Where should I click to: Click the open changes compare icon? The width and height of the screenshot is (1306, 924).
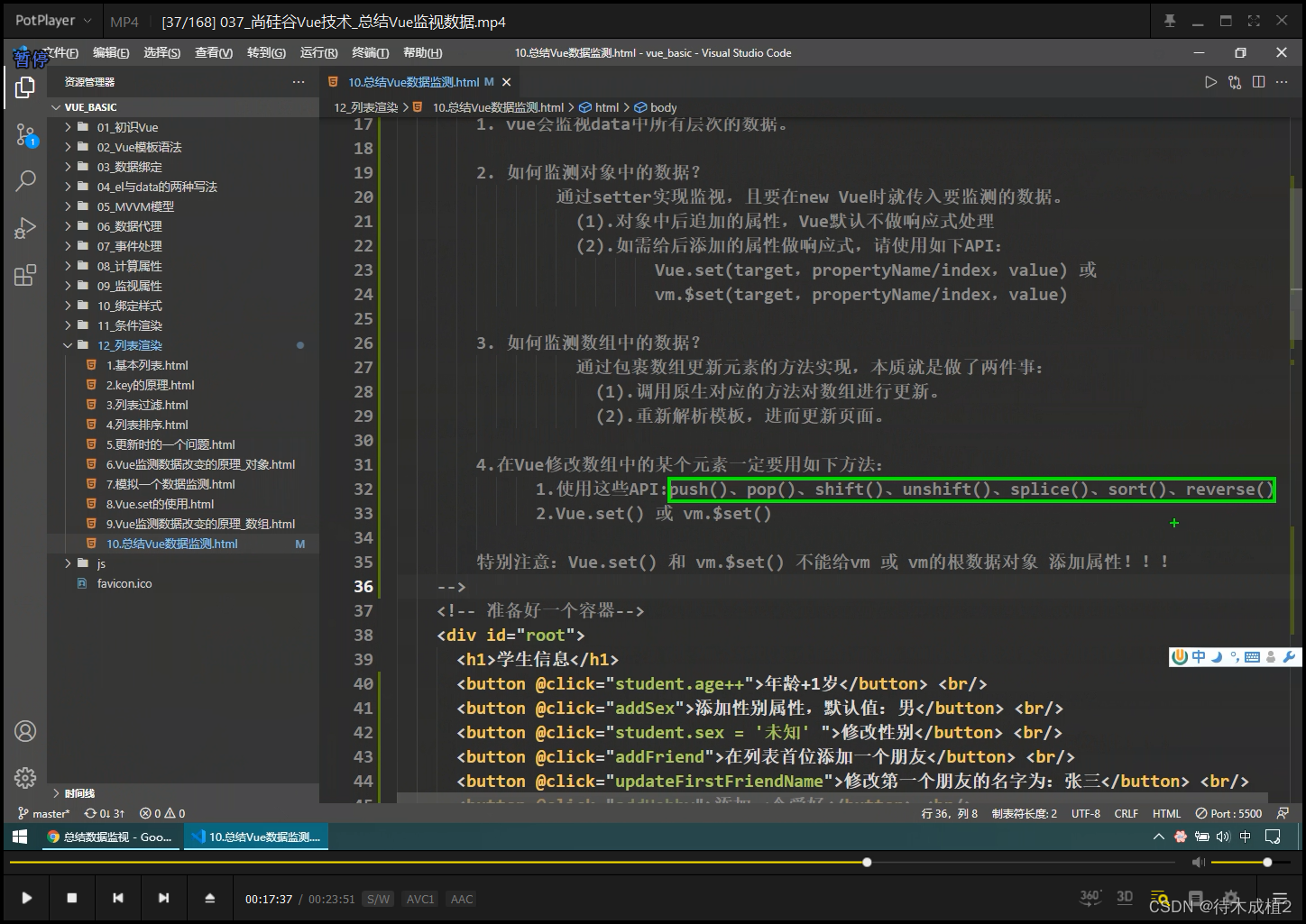pyautogui.click(x=1235, y=82)
